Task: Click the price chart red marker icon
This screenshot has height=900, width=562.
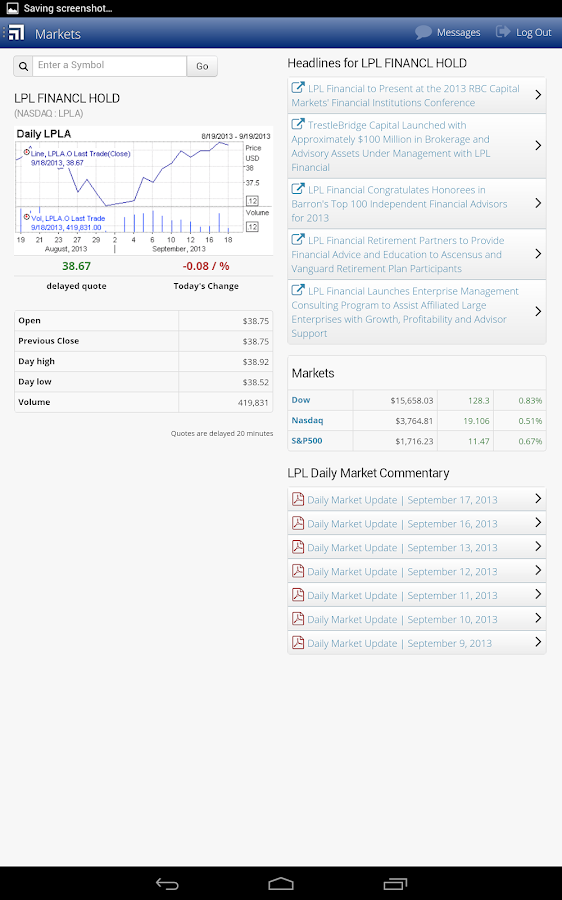Action: point(26,152)
